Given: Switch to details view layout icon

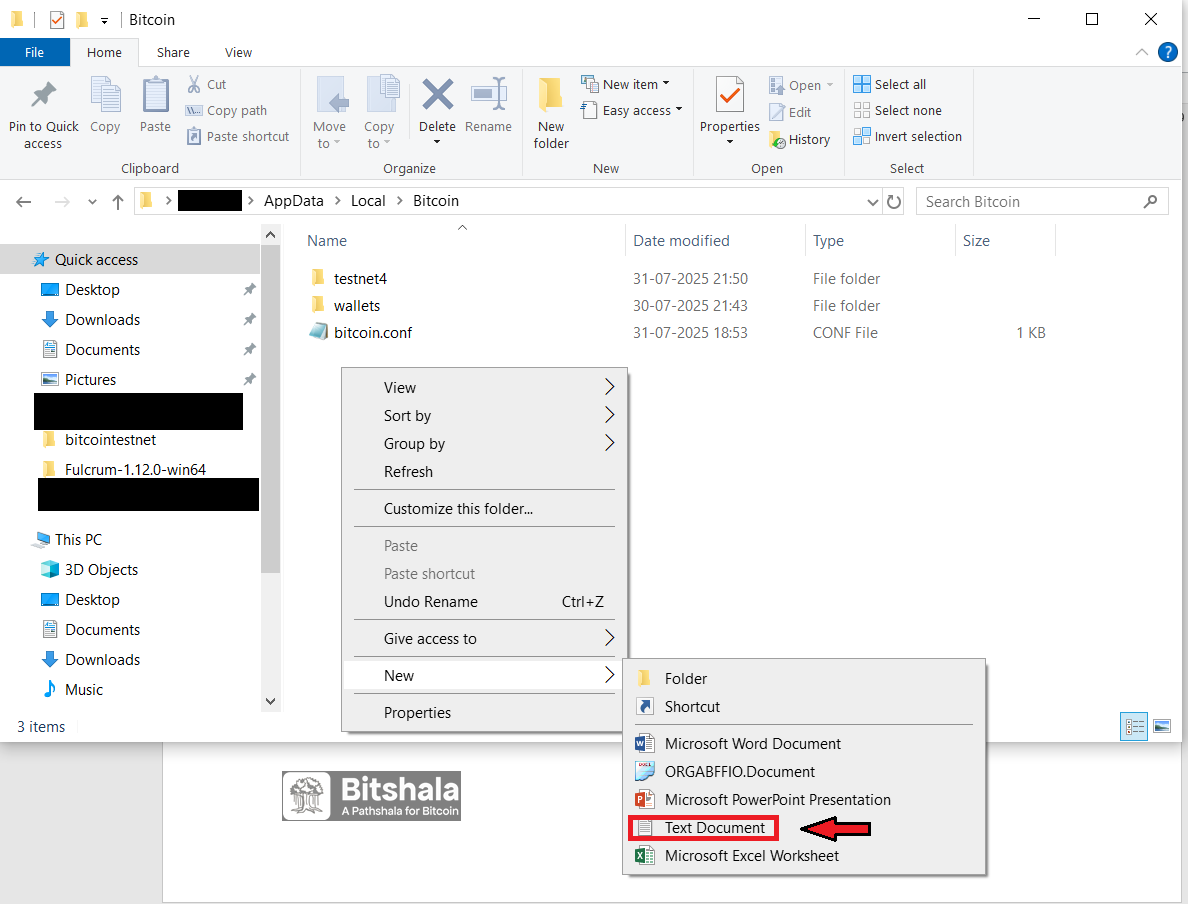Looking at the screenshot, I should tap(1133, 727).
